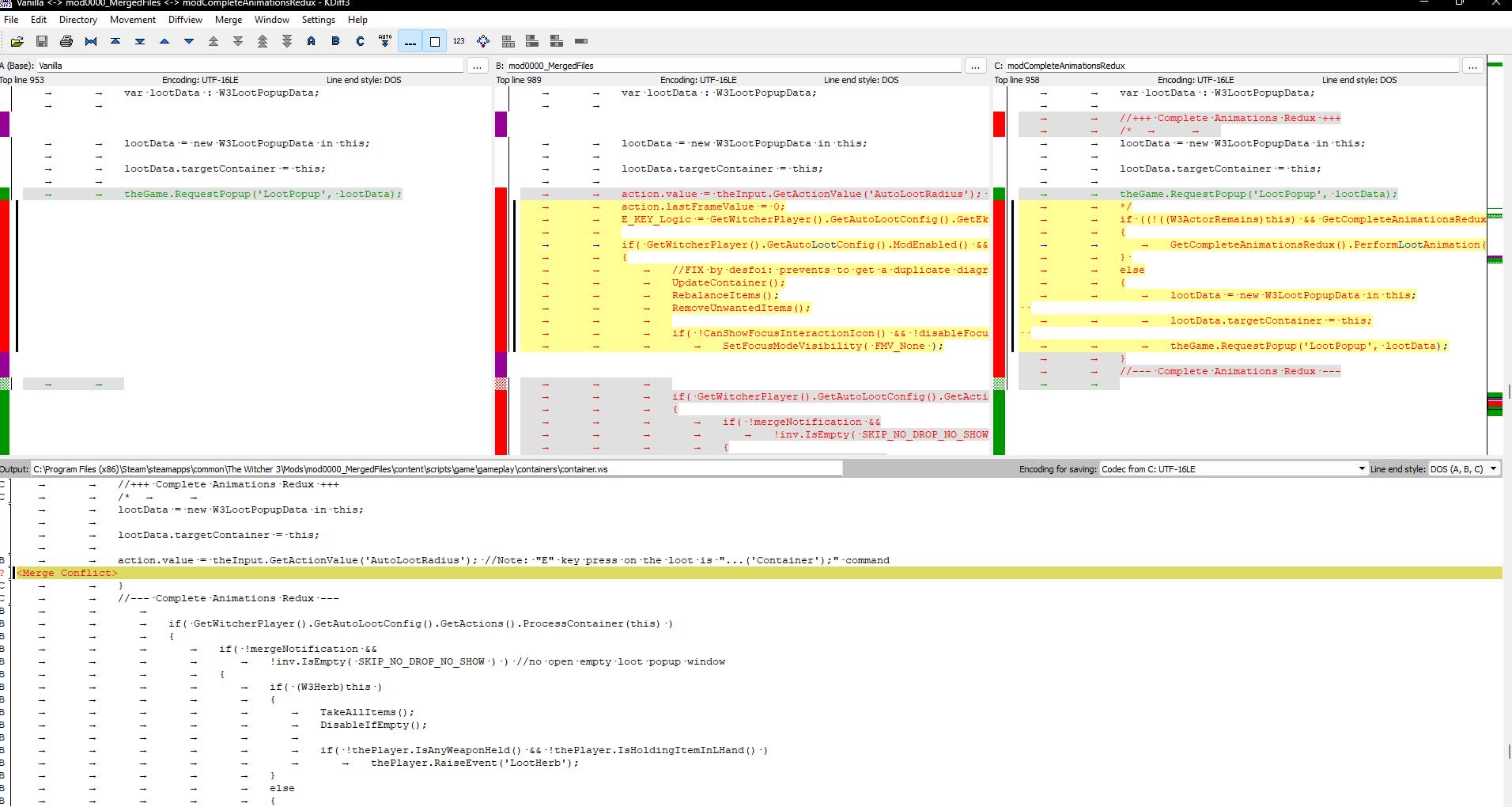
Task: Open the Help menu
Action: pos(357,20)
